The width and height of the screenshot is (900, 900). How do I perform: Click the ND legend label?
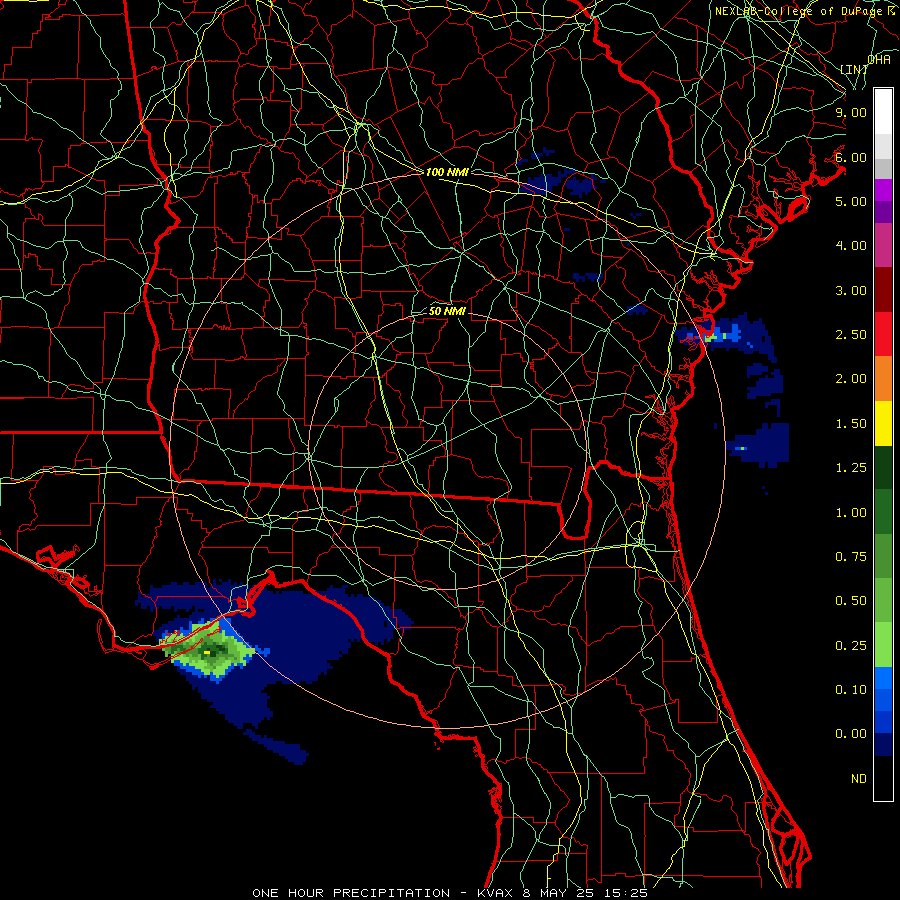tap(859, 779)
